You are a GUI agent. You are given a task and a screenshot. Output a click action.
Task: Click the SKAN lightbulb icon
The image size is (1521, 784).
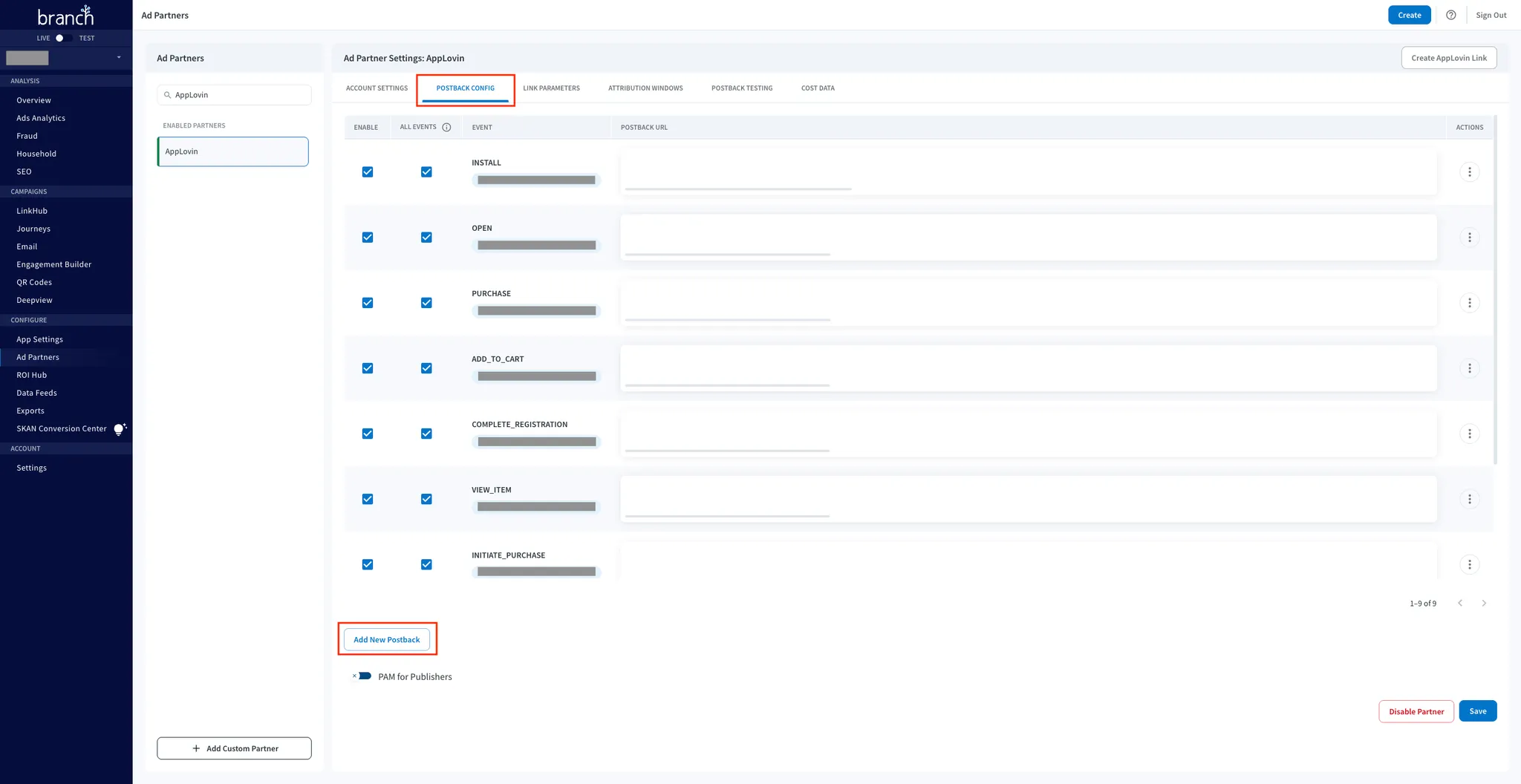point(120,429)
